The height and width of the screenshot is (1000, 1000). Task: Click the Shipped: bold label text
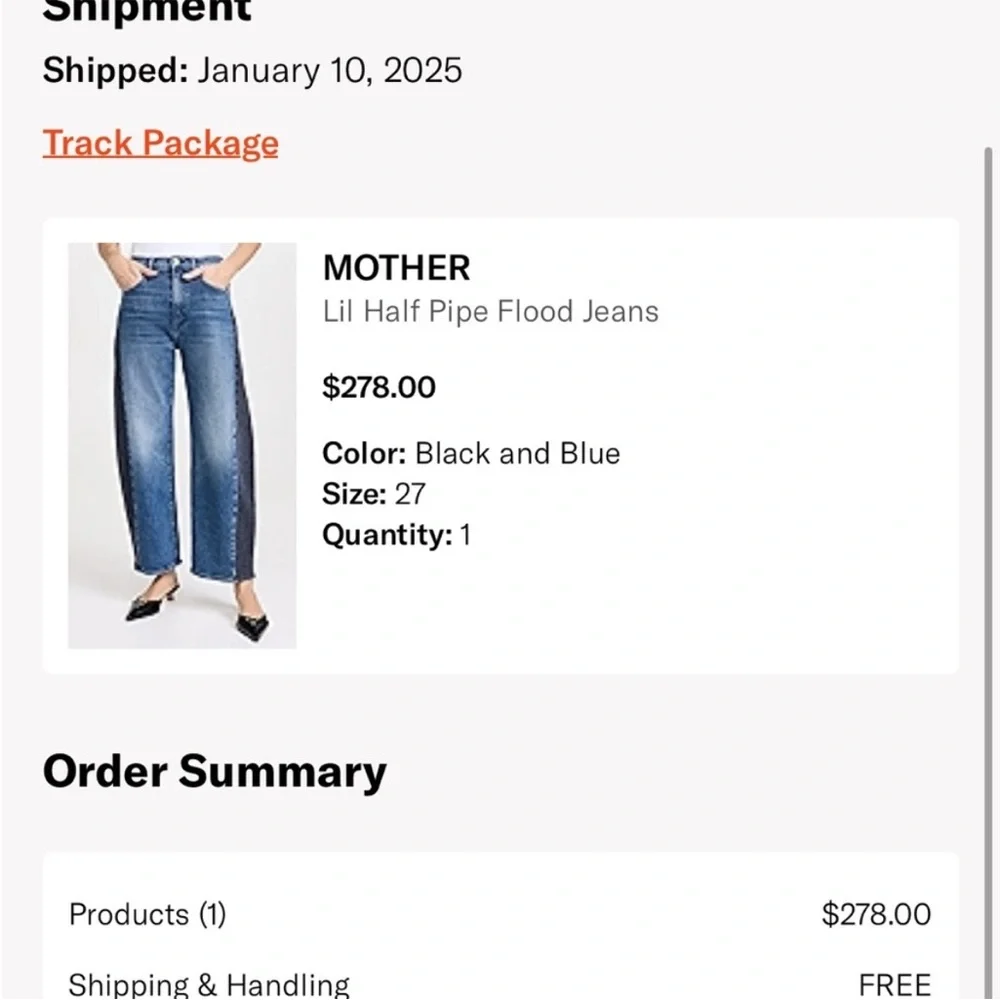[112, 70]
